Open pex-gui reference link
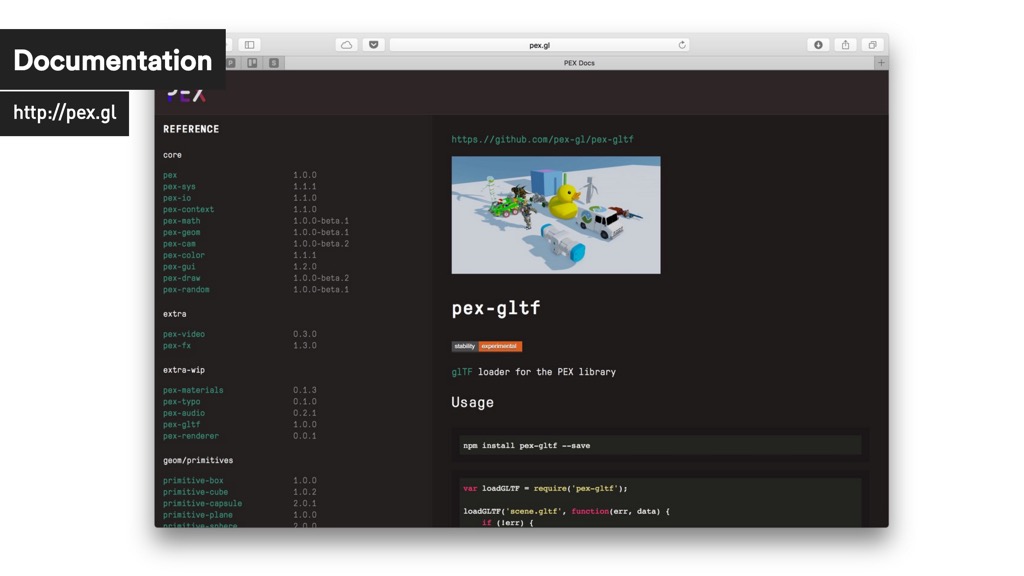The image size is (1024, 576). click(x=179, y=266)
